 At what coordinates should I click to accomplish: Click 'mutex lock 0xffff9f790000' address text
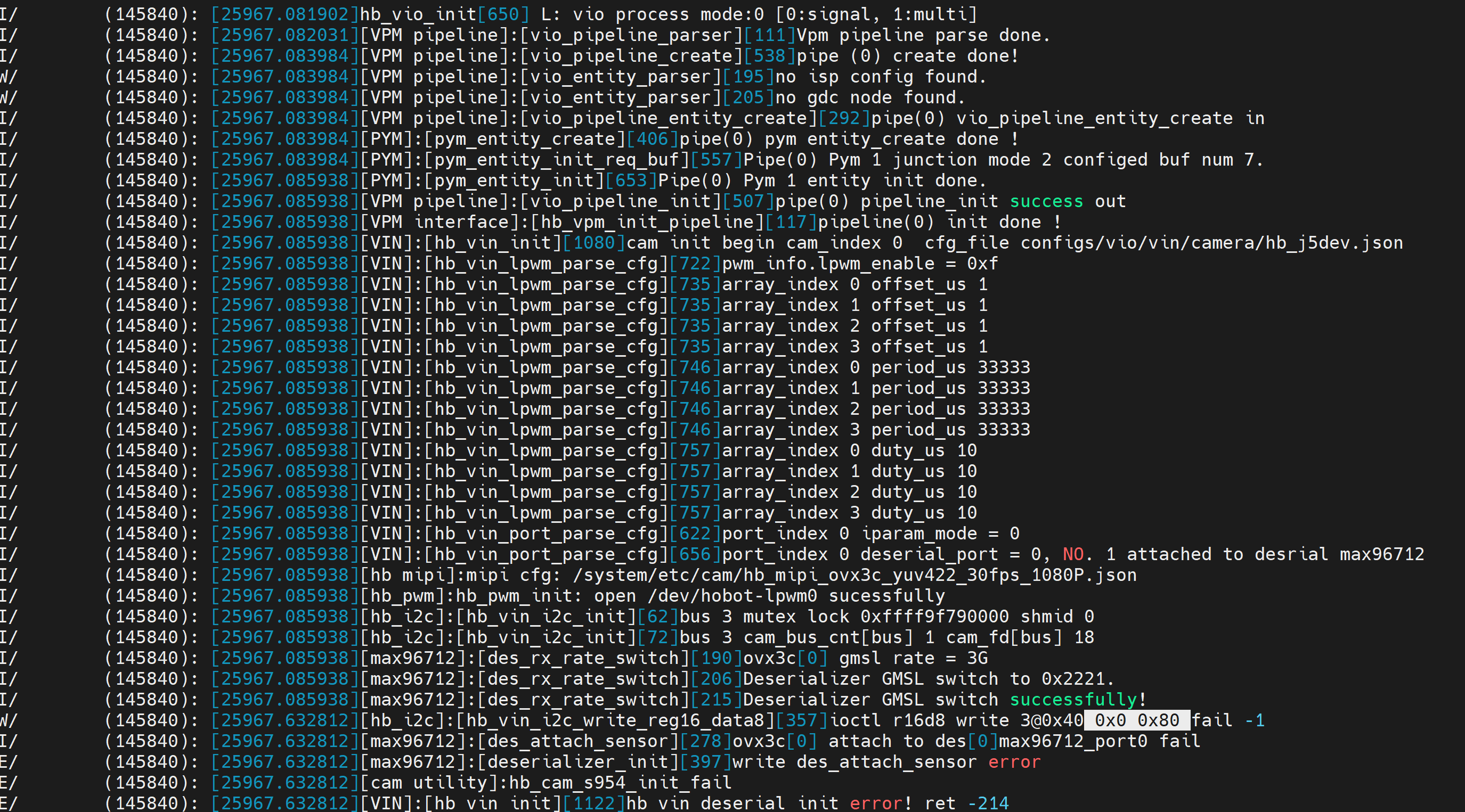pyautogui.click(x=875, y=617)
